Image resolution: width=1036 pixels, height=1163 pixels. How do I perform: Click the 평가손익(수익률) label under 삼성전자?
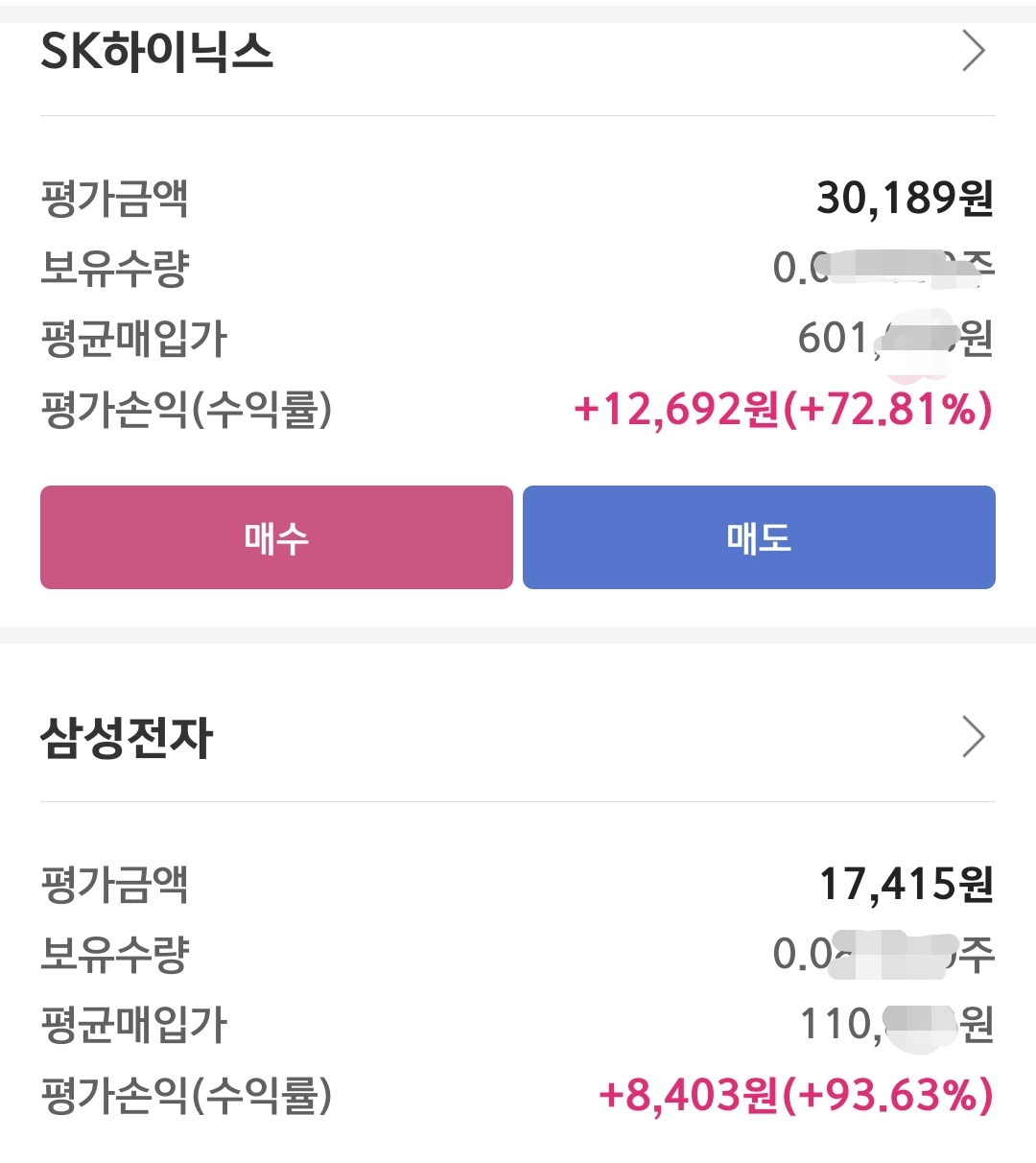(186, 1095)
